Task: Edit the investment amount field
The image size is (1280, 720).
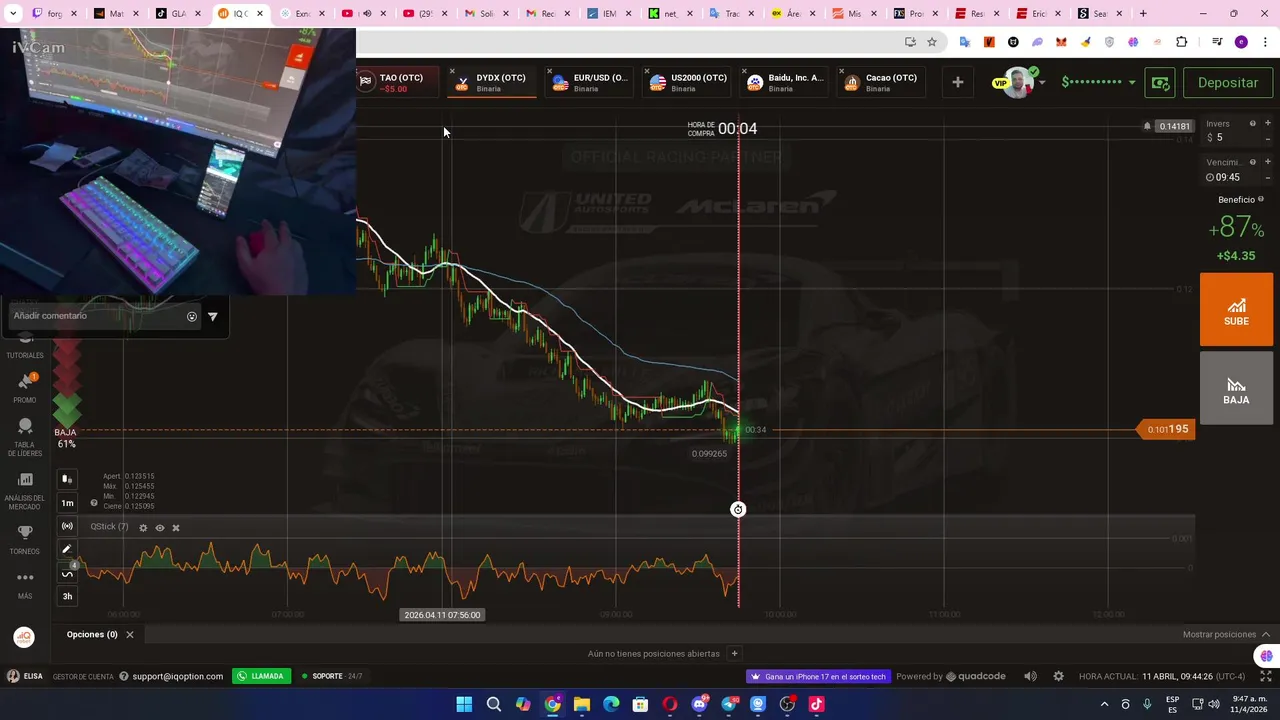Action: coord(1230,138)
